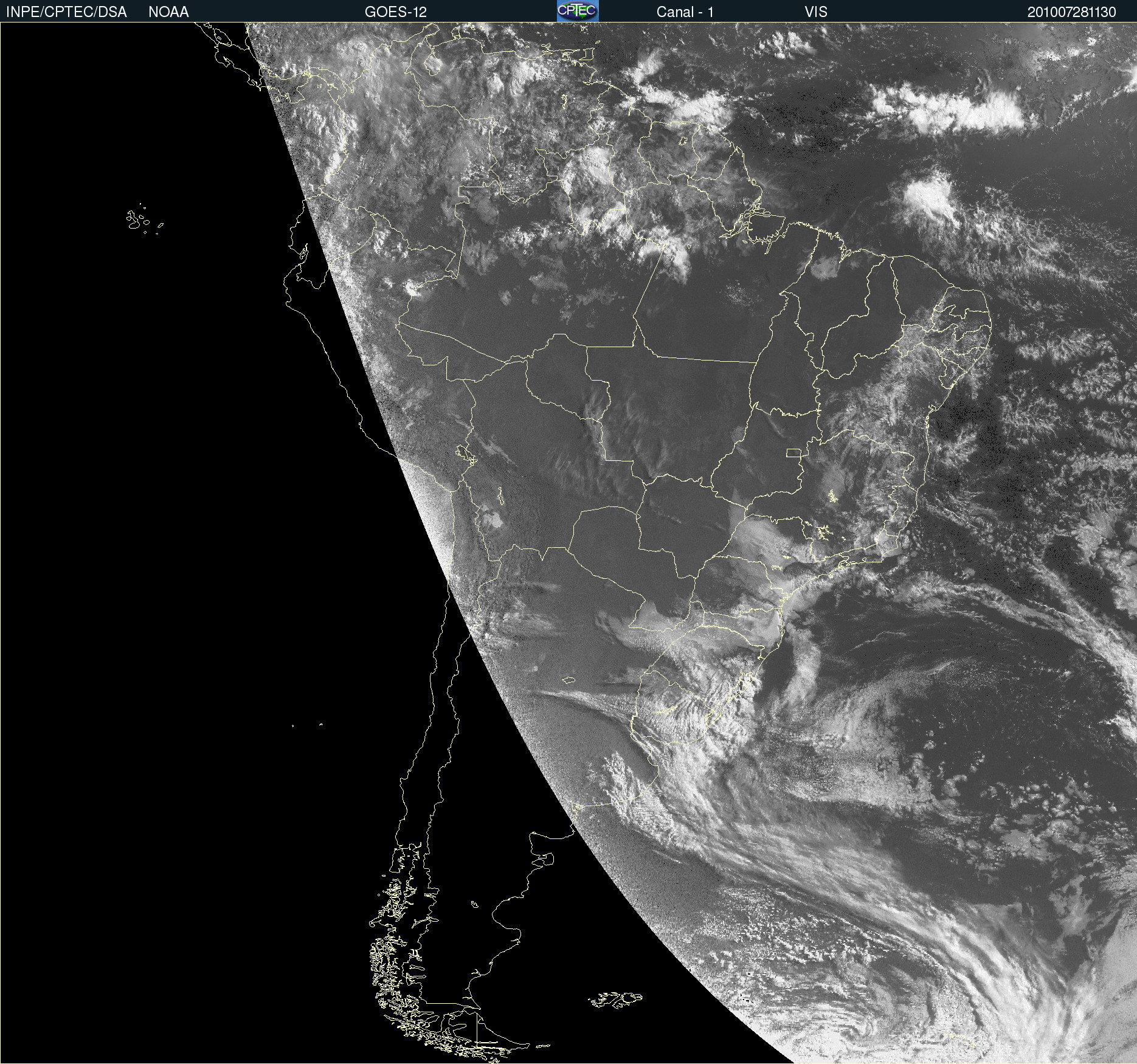Viewport: 1137px width, 1064px height.
Task: Click the CPTEC logo in header
Action: point(578,11)
